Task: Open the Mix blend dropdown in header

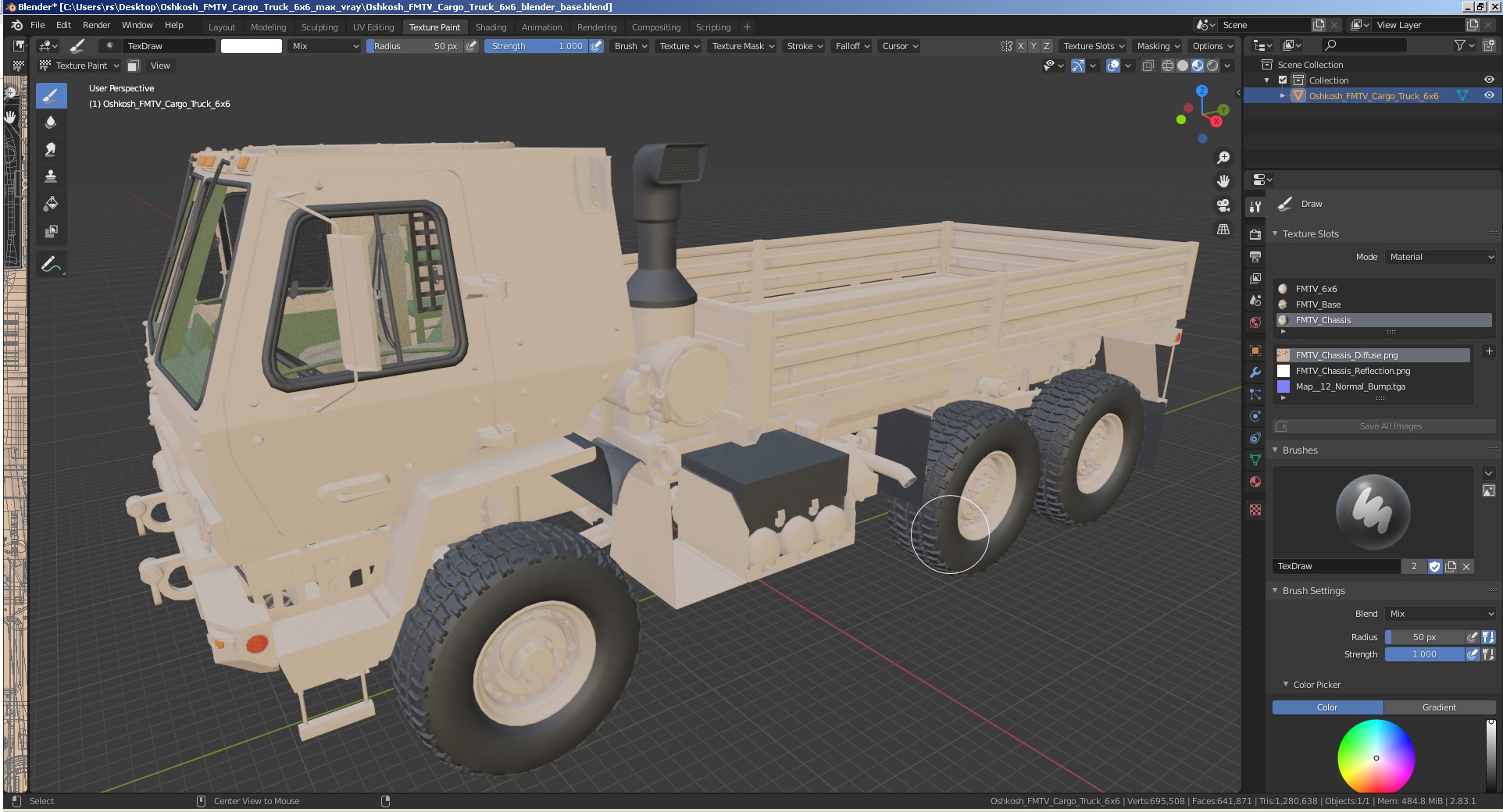Action: pyautogui.click(x=325, y=46)
